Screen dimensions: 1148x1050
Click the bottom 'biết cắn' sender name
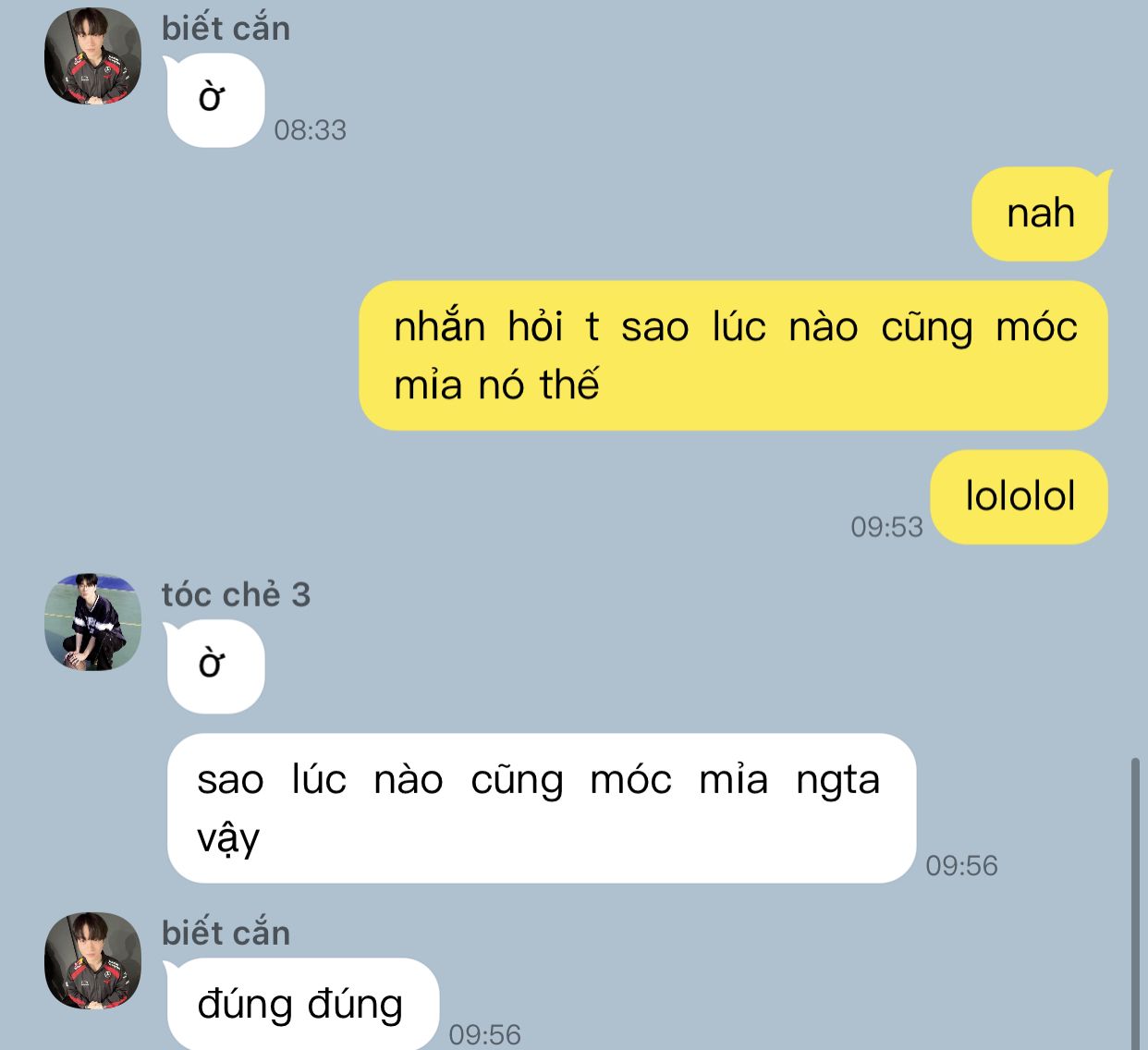coord(226,933)
